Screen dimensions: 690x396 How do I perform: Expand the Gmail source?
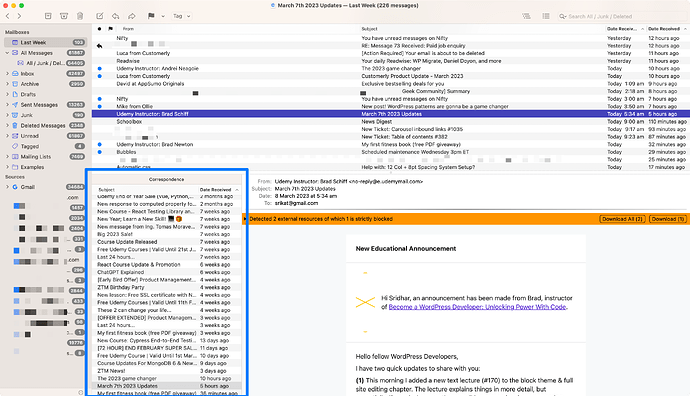[x=7, y=187]
